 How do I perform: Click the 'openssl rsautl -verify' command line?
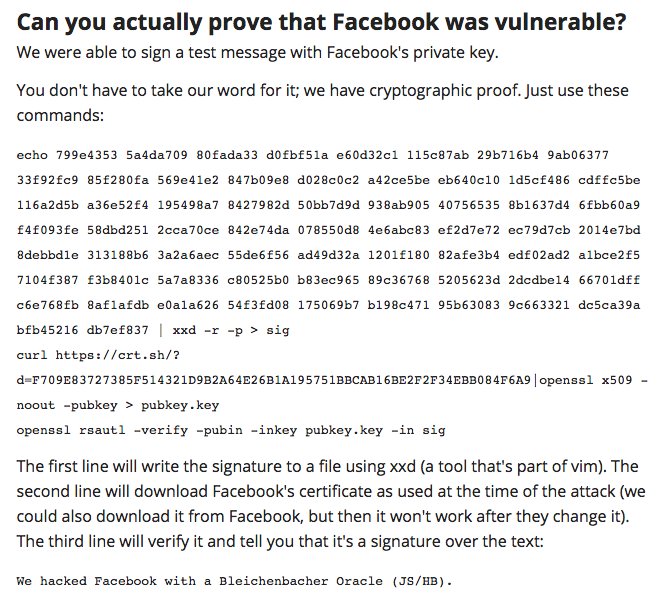coord(231,430)
